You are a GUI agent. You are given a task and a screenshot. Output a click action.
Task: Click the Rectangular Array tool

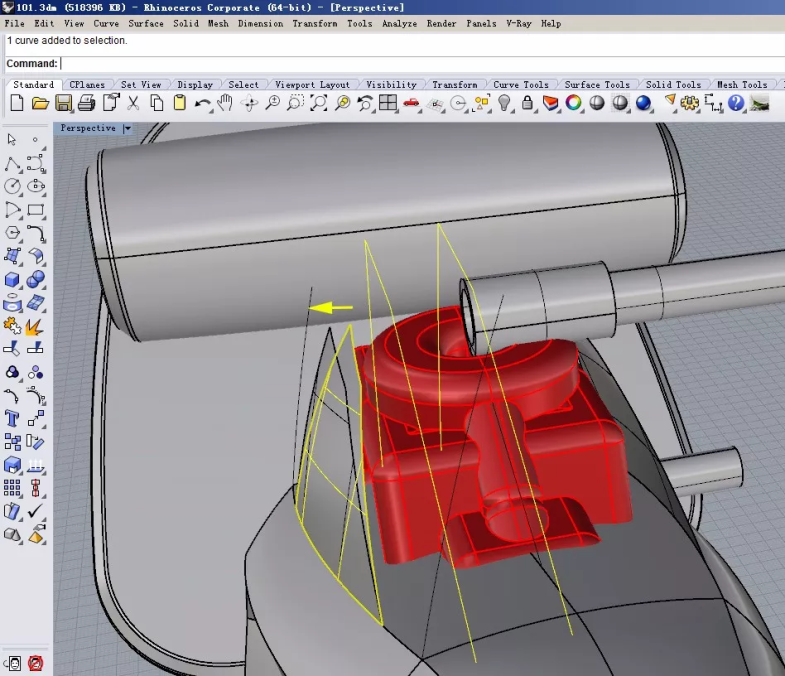click(12, 488)
